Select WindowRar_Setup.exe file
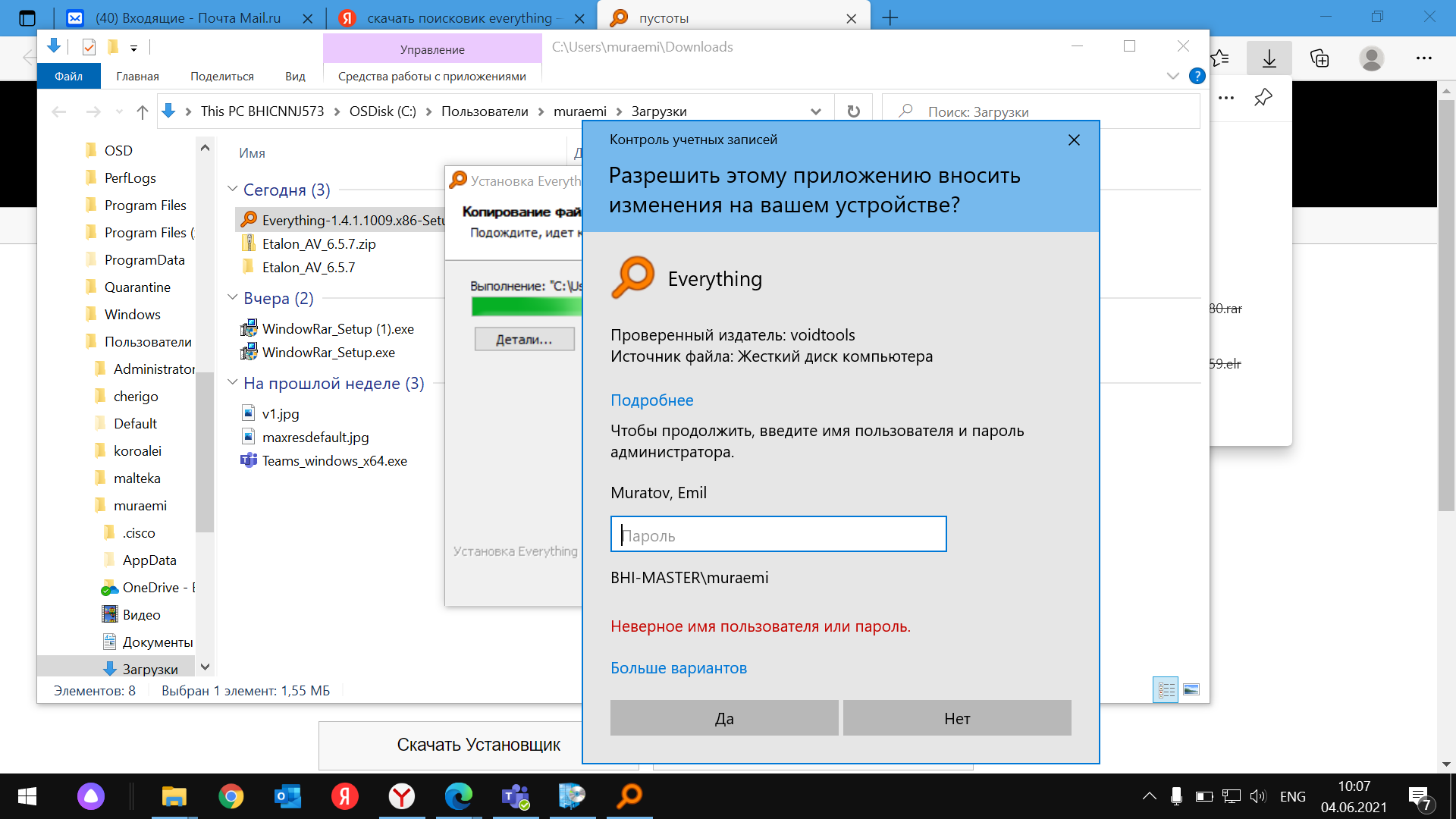 328,353
